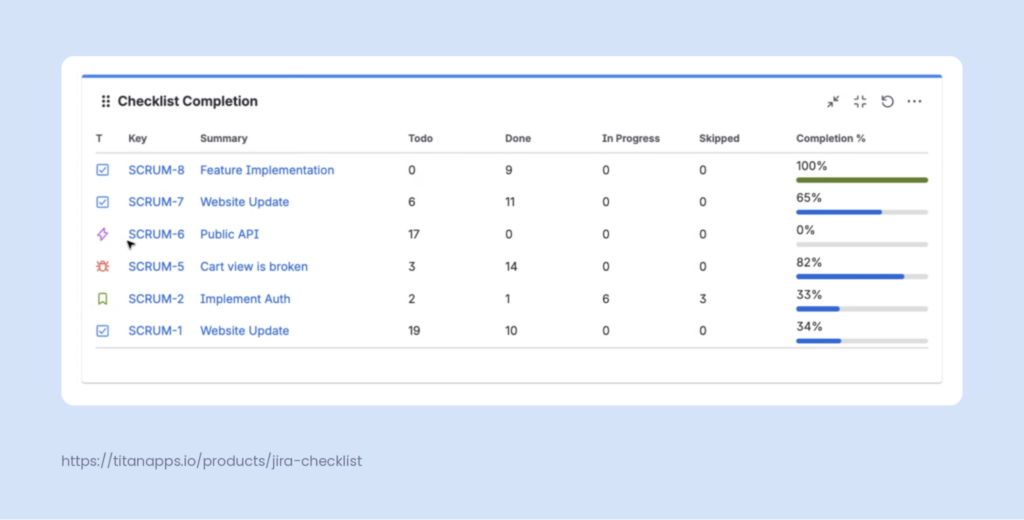Click the Done value 10 for SCRUM-1
The height and width of the screenshot is (520, 1024).
(x=511, y=331)
